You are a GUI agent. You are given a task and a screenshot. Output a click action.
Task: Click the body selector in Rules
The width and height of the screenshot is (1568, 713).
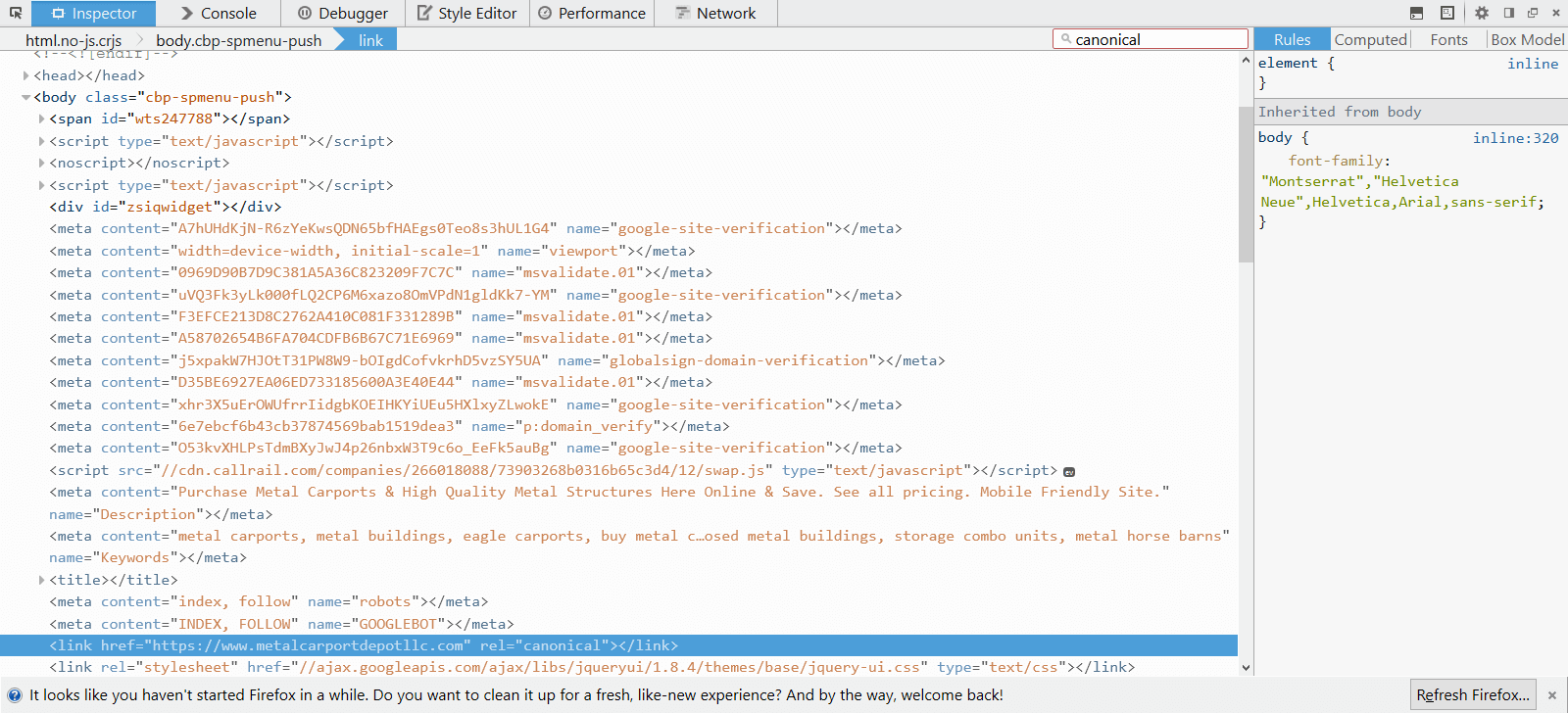[1275, 138]
